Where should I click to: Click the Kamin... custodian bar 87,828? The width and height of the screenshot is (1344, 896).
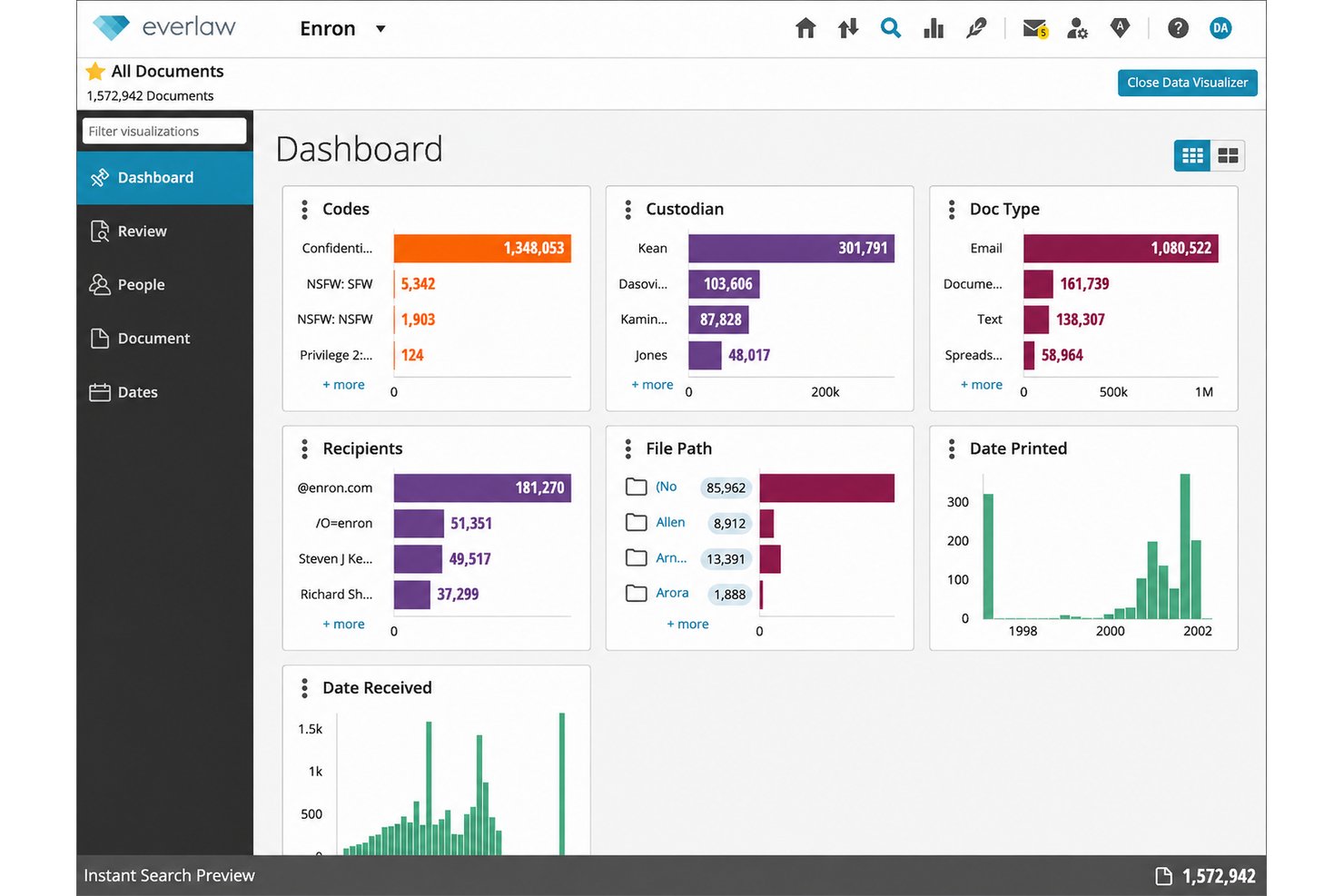click(718, 320)
